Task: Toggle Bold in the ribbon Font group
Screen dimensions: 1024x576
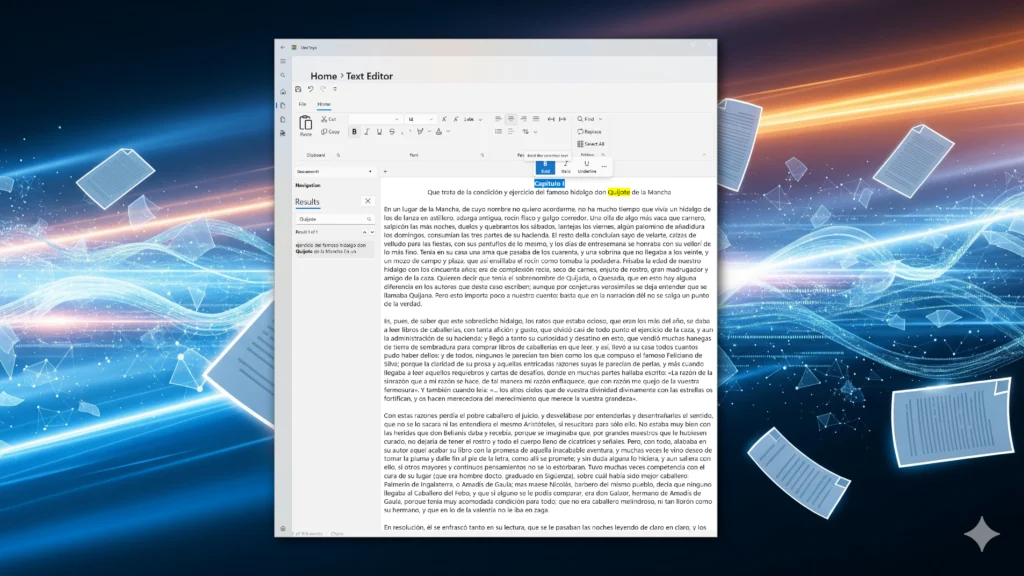Action: tap(355, 132)
